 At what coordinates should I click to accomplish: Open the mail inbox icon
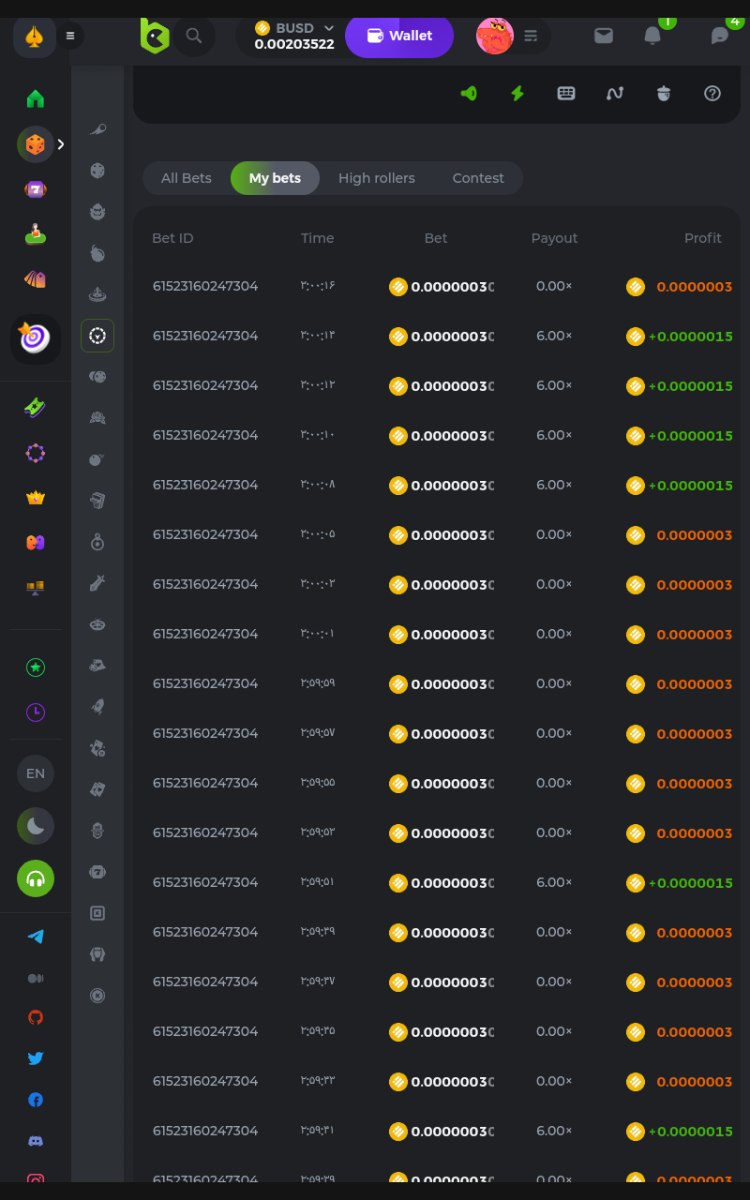click(603, 36)
